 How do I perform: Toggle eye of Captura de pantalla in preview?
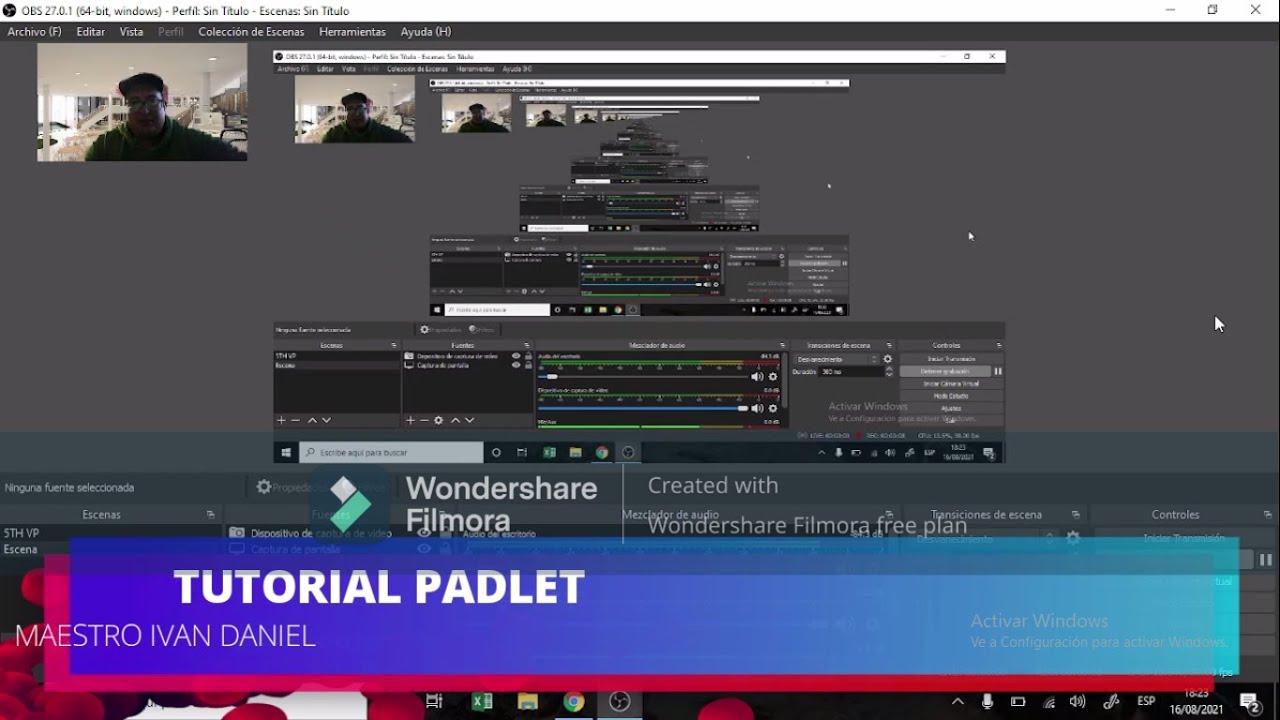click(516, 365)
